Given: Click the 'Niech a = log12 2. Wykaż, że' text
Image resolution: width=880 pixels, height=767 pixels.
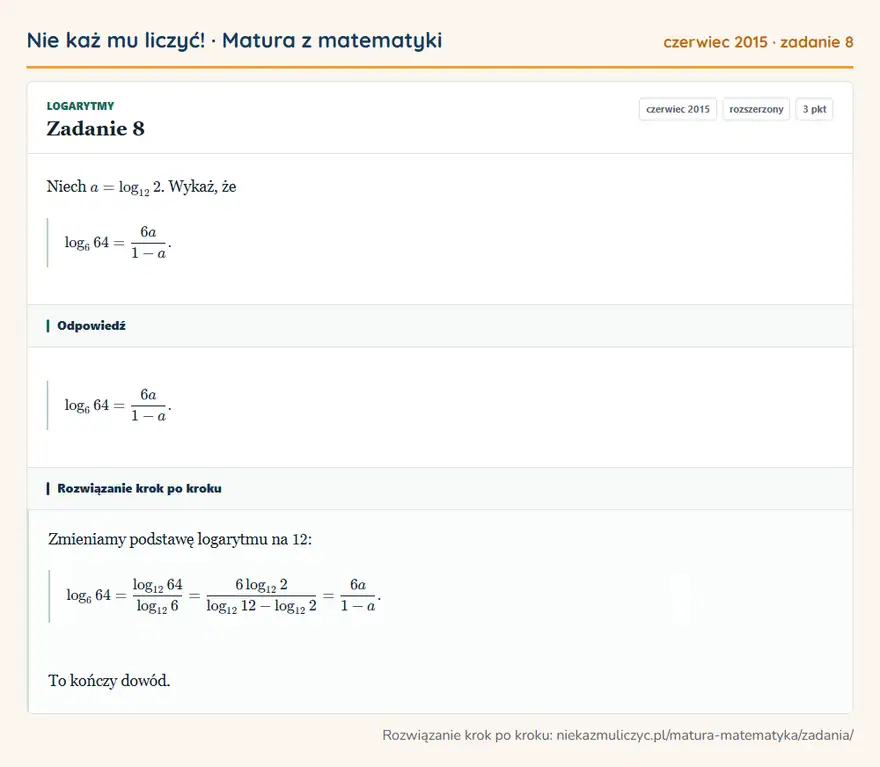Looking at the screenshot, I should coord(141,187).
